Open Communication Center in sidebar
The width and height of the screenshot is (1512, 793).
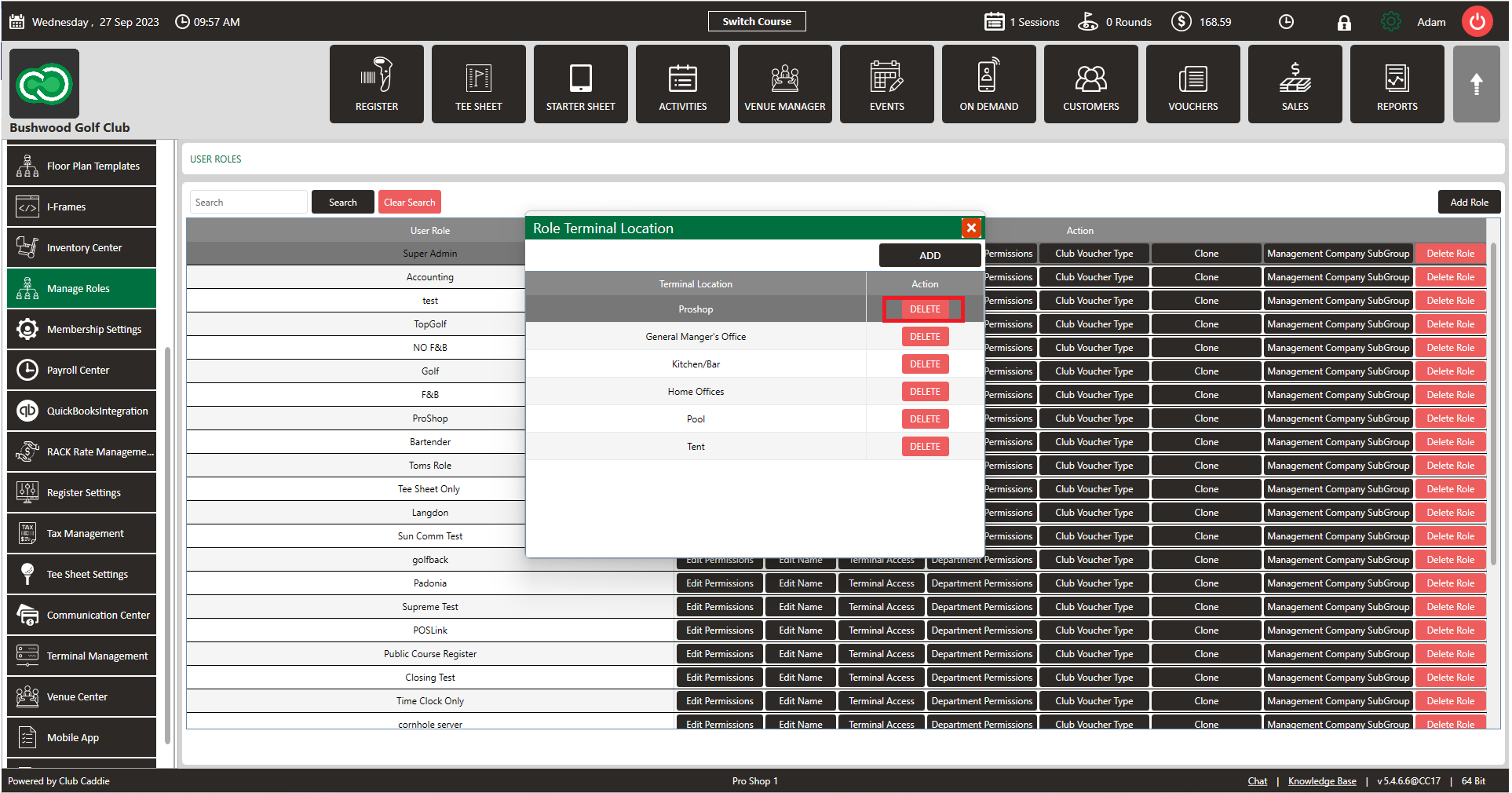pos(82,615)
